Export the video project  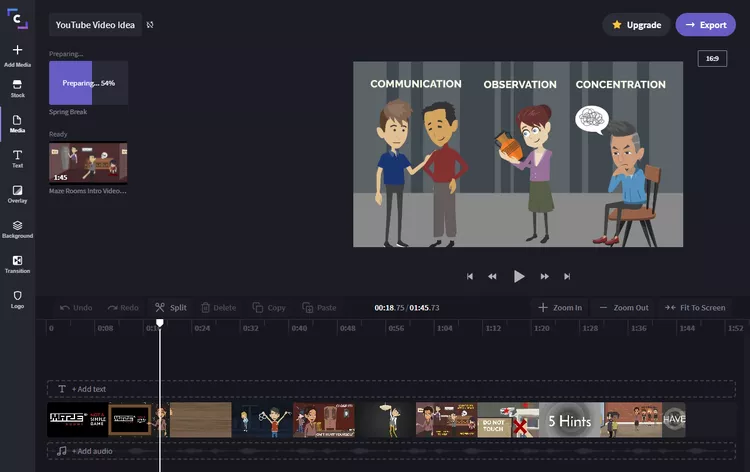click(705, 24)
